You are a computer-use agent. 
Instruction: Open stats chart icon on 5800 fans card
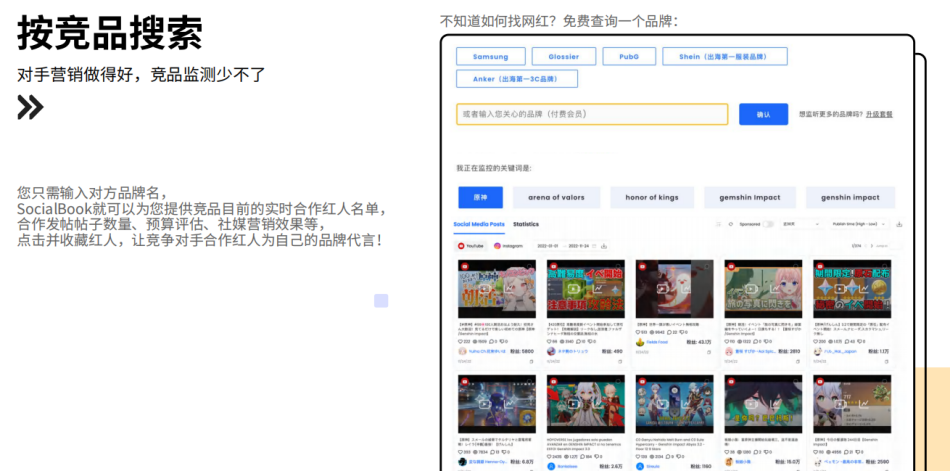(x=507, y=289)
